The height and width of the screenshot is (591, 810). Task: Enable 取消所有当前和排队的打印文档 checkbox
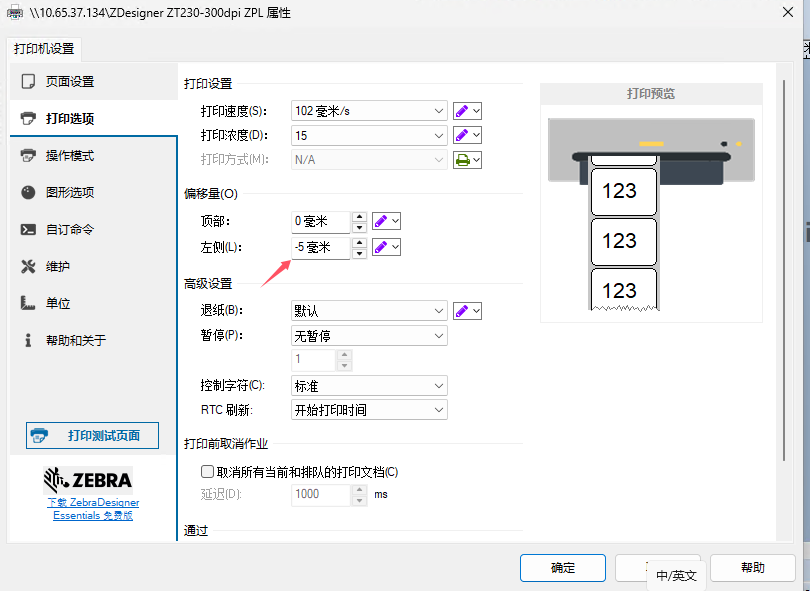point(207,472)
